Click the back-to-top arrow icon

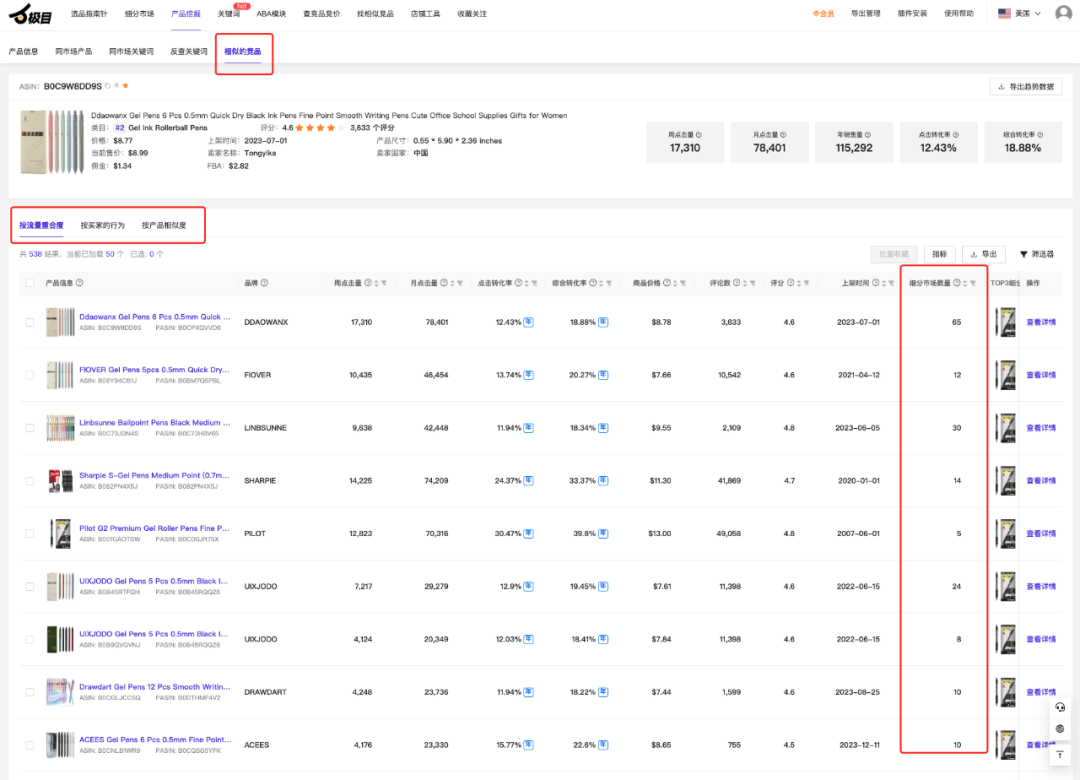pos(1060,755)
